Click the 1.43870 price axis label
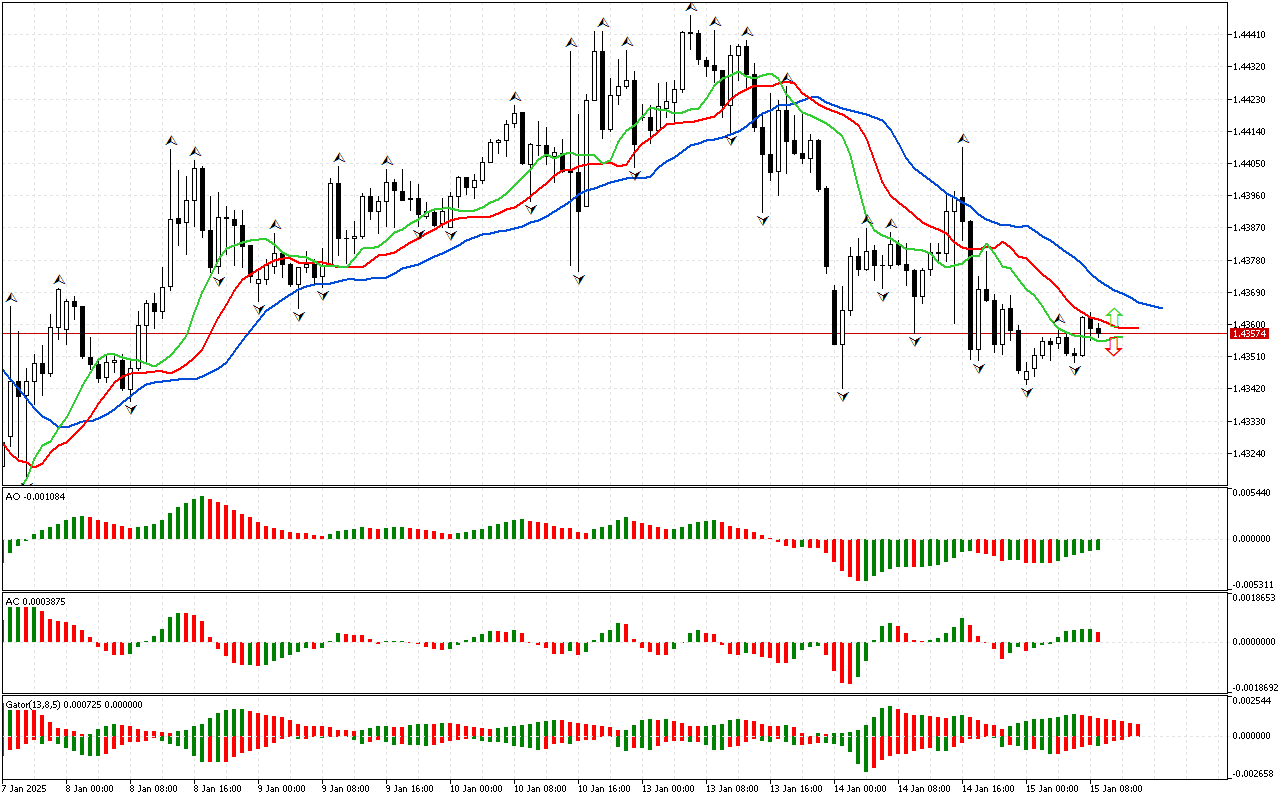This screenshot has height=800, width=1280. (x=1248, y=228)
